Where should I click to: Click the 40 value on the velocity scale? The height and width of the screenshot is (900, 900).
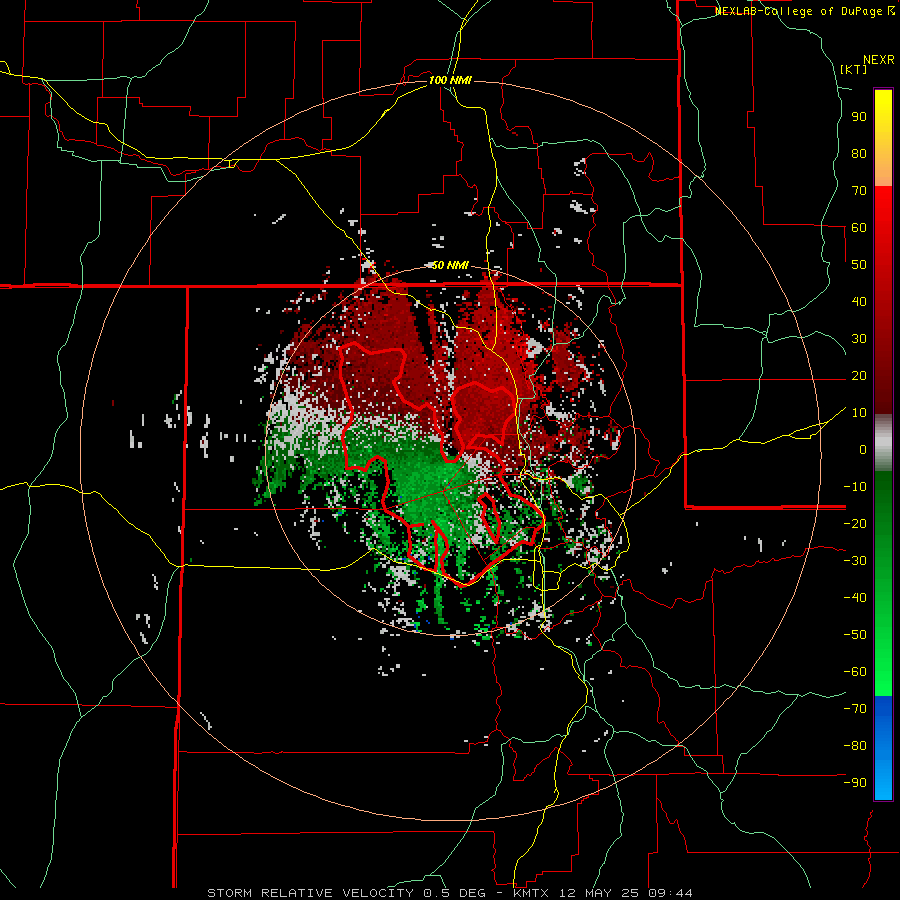[859, 301]
